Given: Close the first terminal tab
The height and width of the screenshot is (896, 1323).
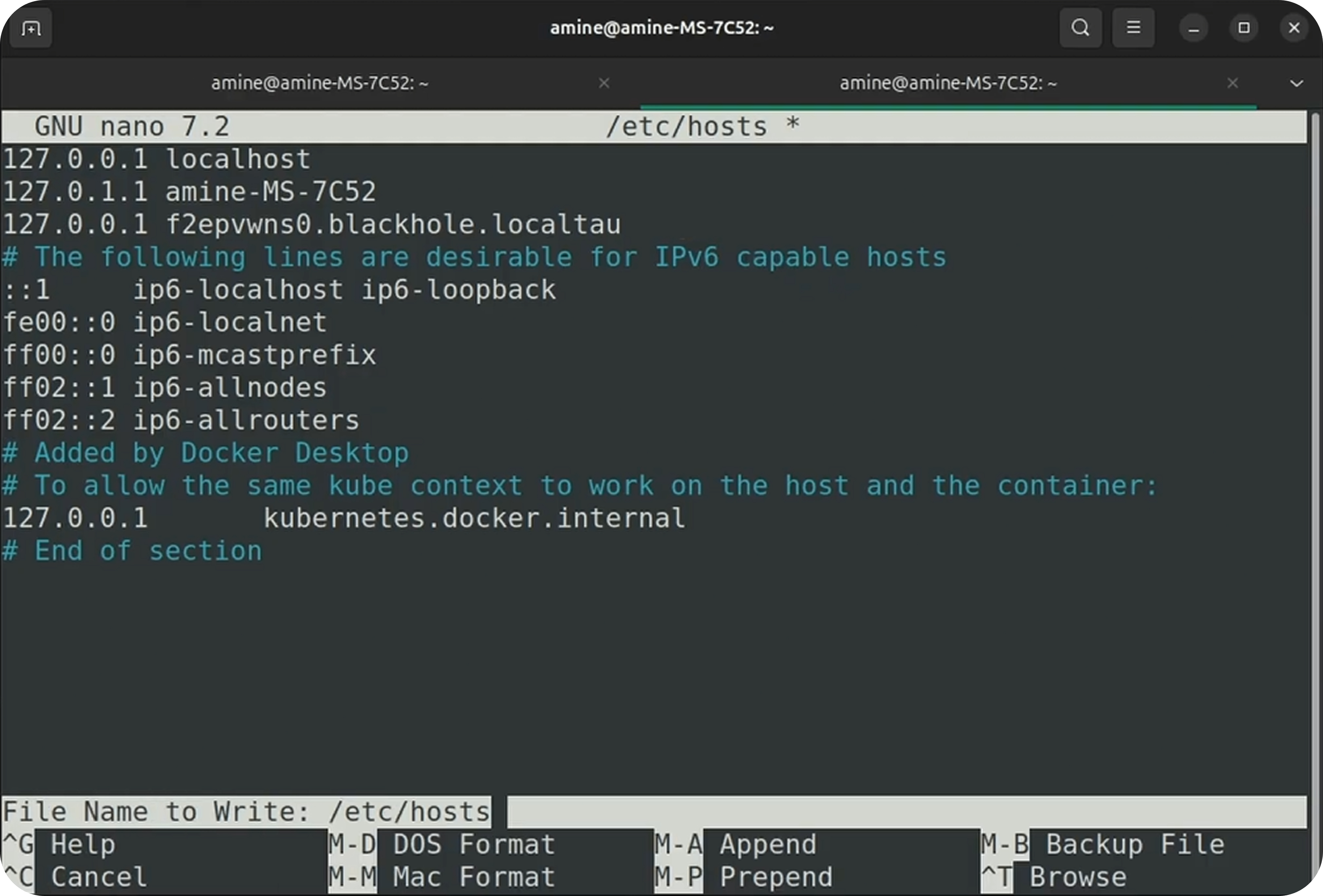Looking at the screenshot, I should [604, 83].
